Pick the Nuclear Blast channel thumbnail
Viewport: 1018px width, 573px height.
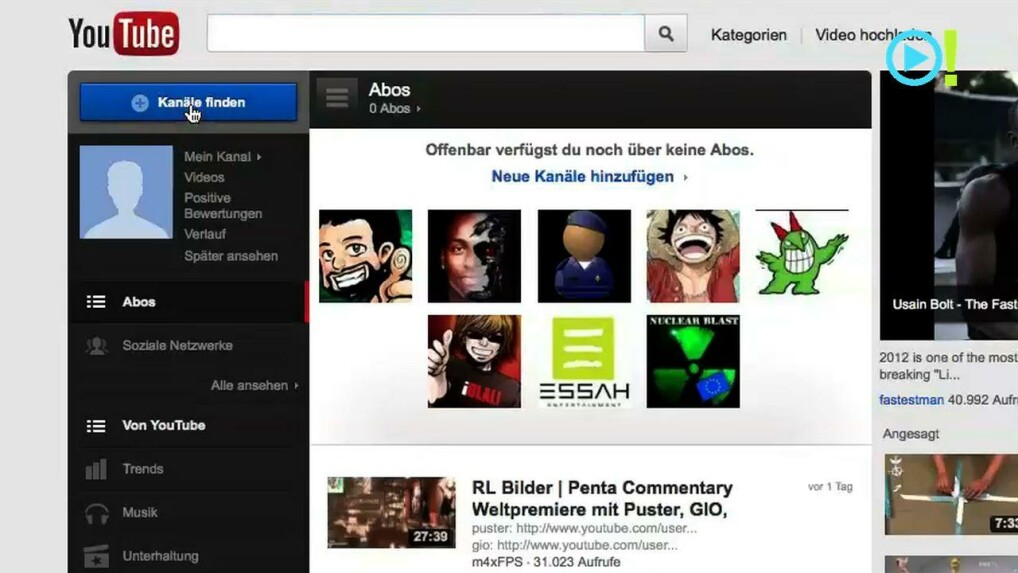[x=693, y=361]
